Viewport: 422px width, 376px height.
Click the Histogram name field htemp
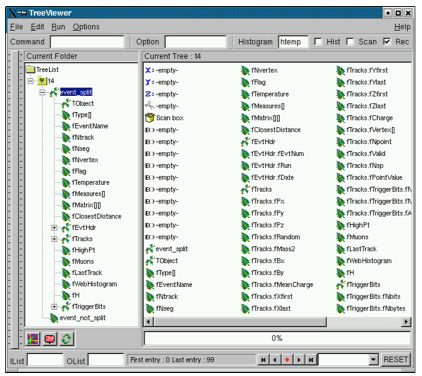coord(293,42)
